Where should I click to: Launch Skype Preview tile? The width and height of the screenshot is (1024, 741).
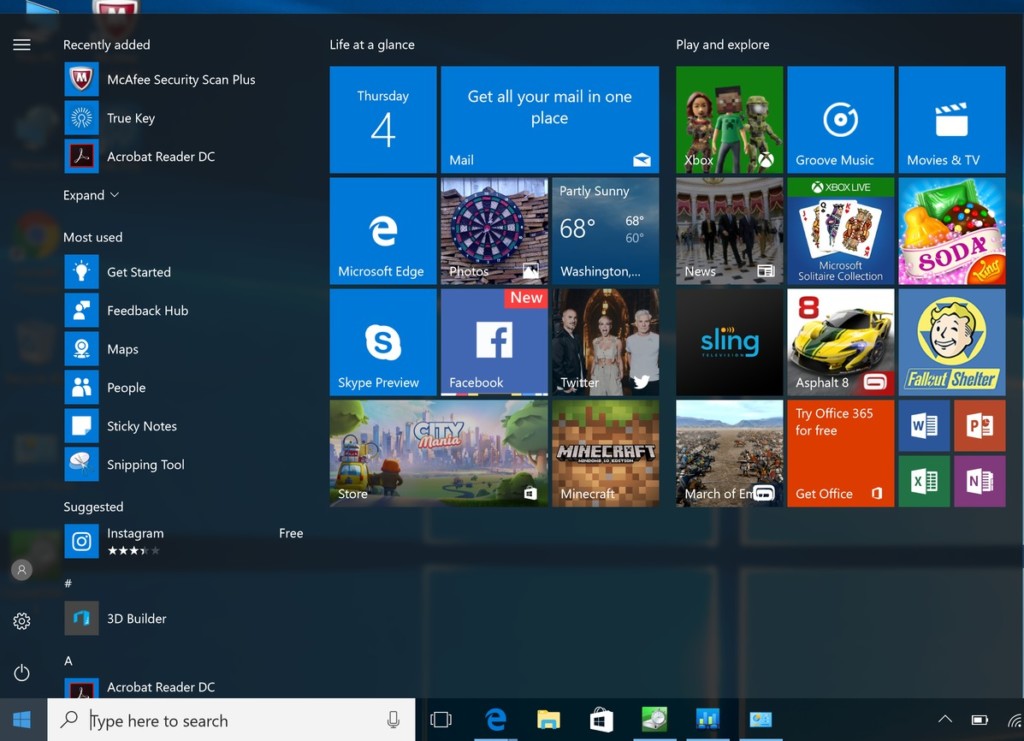[383, 342]
